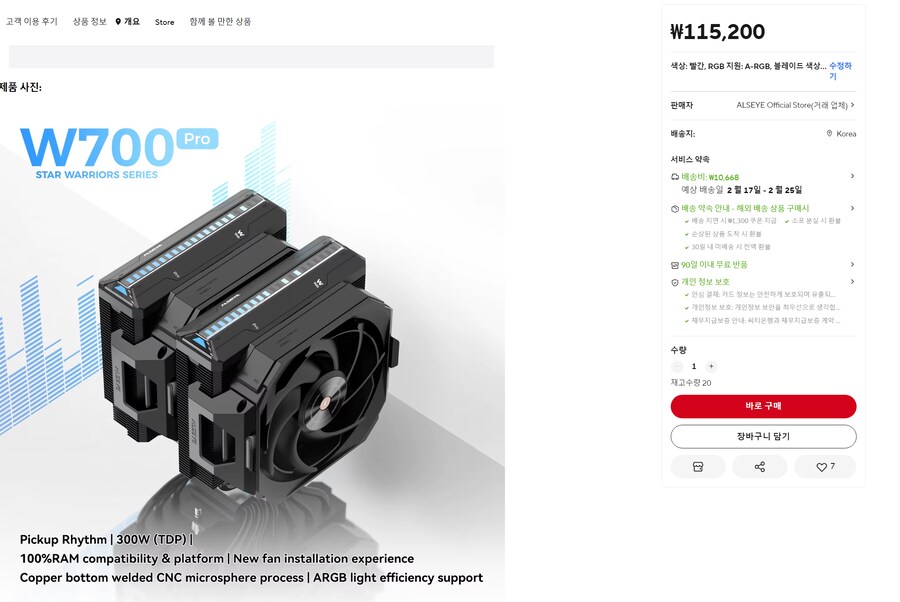
Task: Expand the 90일 이내 무료 반품 chevron
Action: coord(852,265)
